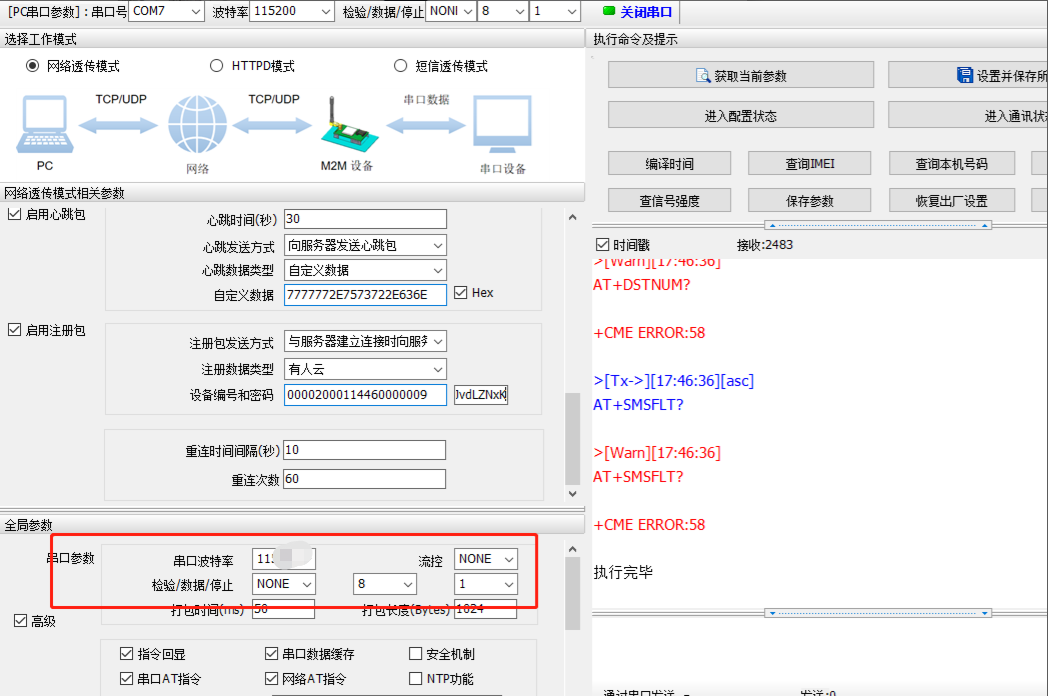
Task: Click query IMEI button
Action: [809, 163]
